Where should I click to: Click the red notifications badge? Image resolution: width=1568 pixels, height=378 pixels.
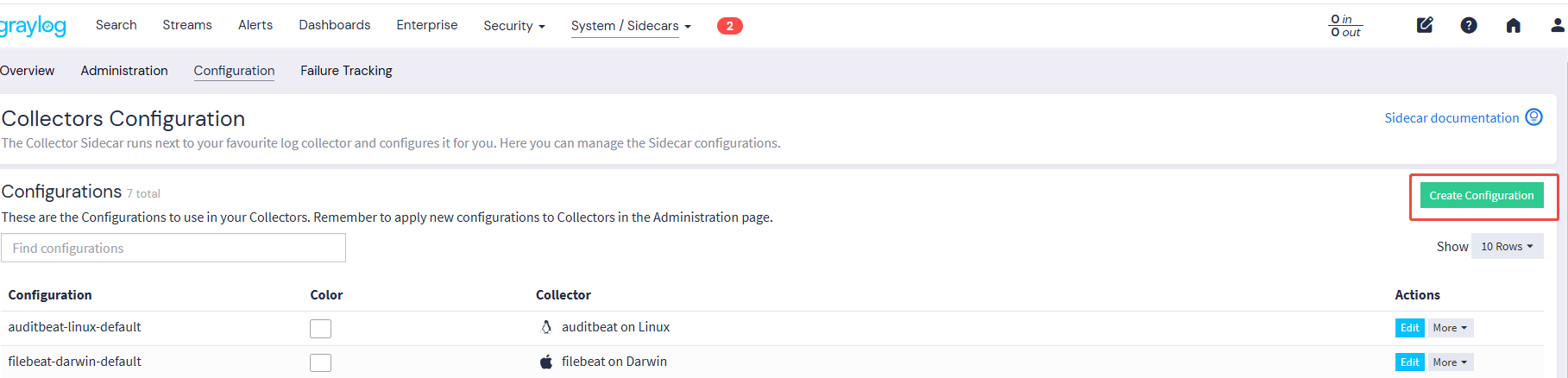pyautogui.click(x=729, y=26)
